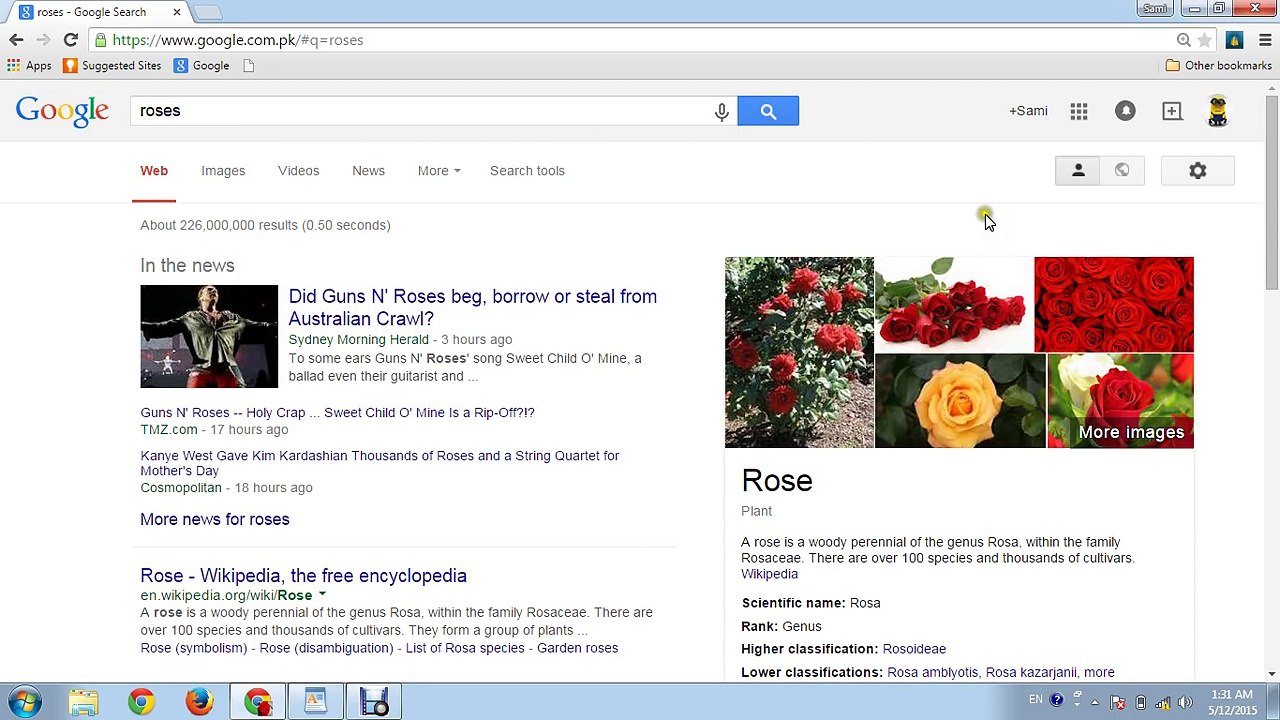Open Action Center flag icon in tray
Screen dimensions: 1280x720
(1119, 702)
